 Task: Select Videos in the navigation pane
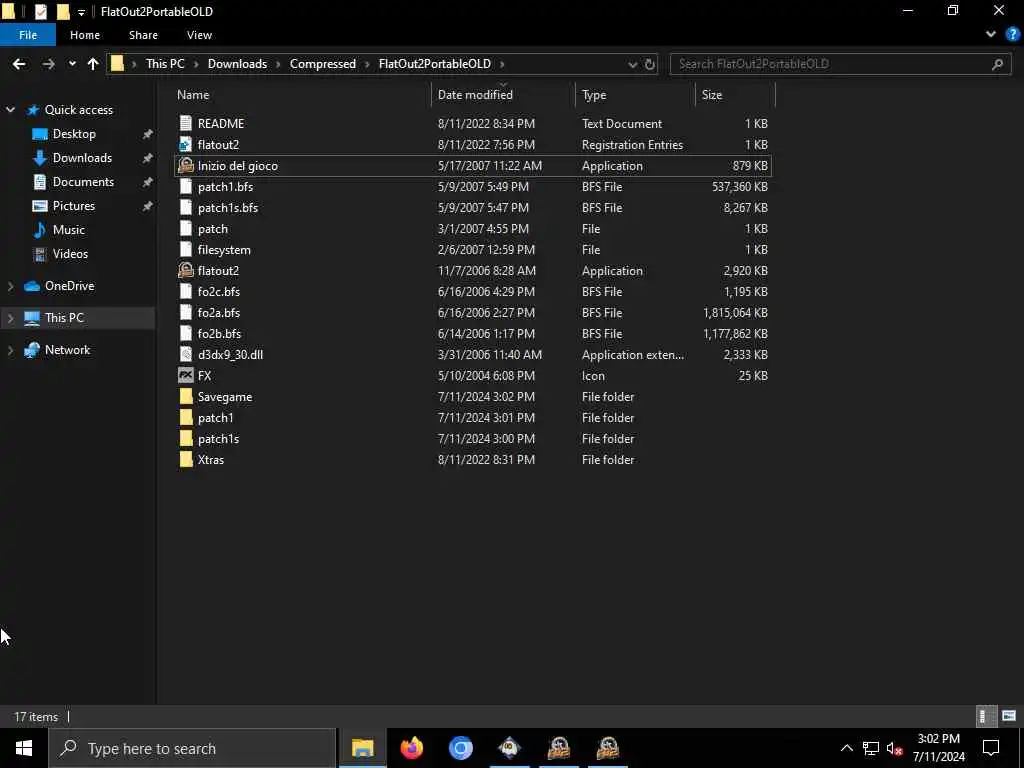coord(70,254)
